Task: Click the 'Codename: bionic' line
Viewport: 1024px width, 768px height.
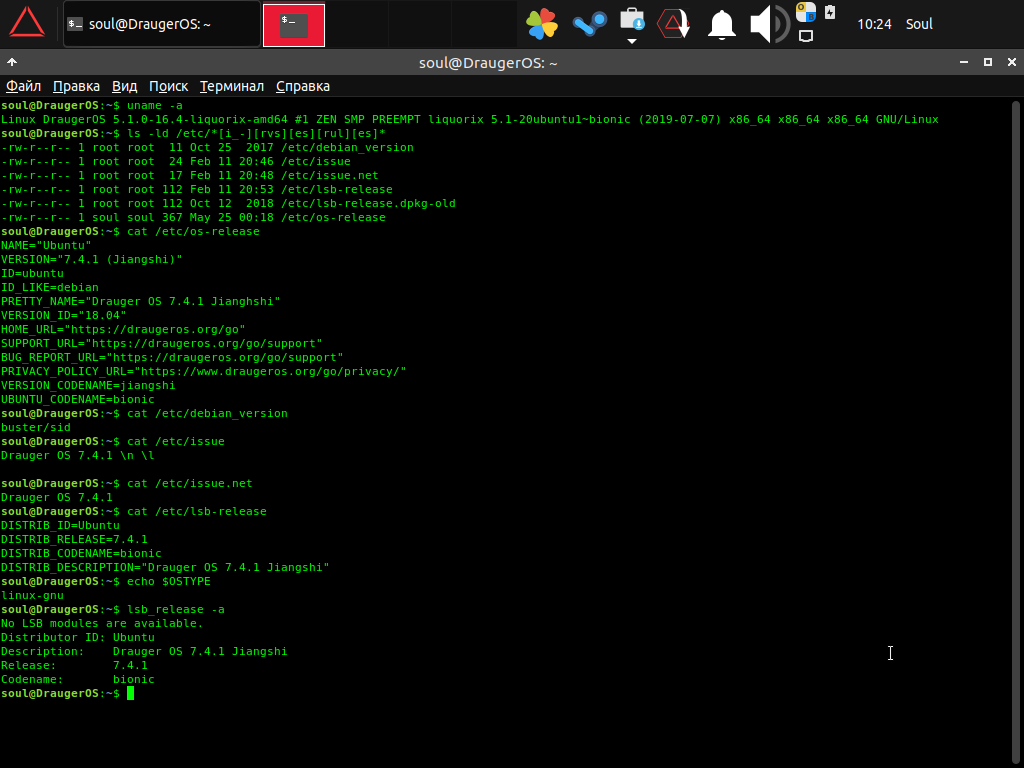Action: (x=78, y=679)
